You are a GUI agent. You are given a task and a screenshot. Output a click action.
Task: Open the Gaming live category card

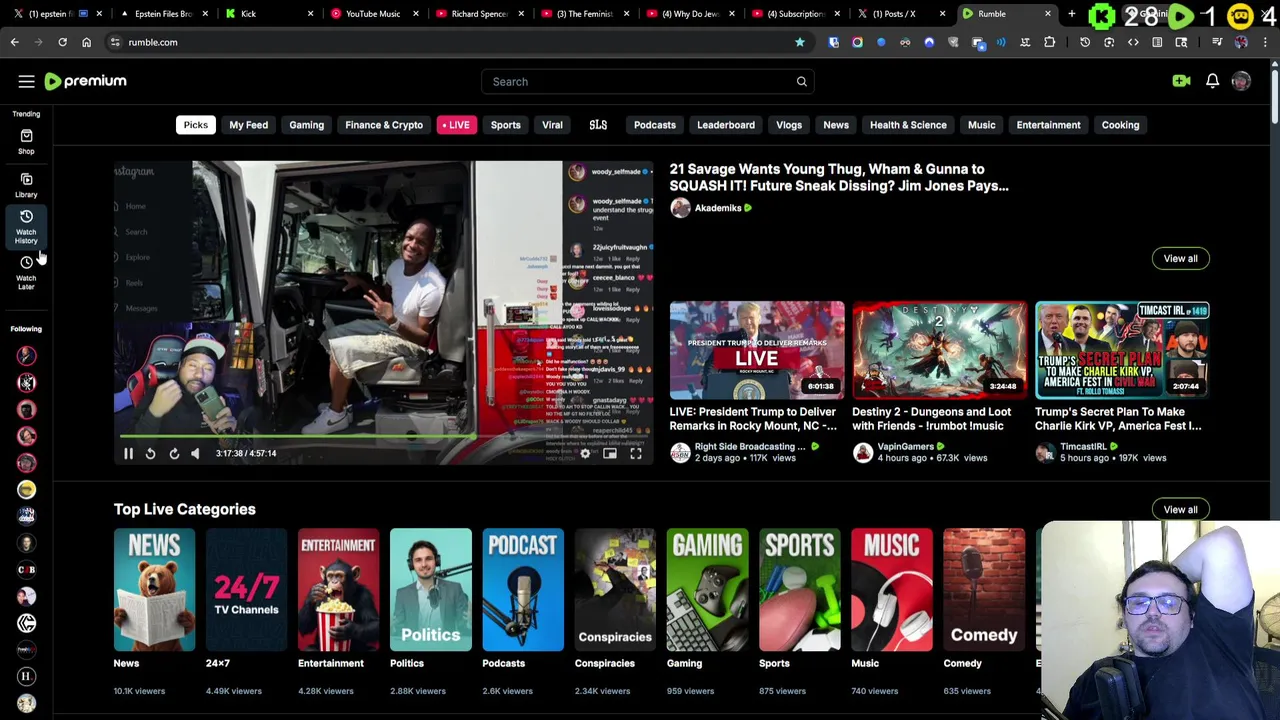pos(707,590)
